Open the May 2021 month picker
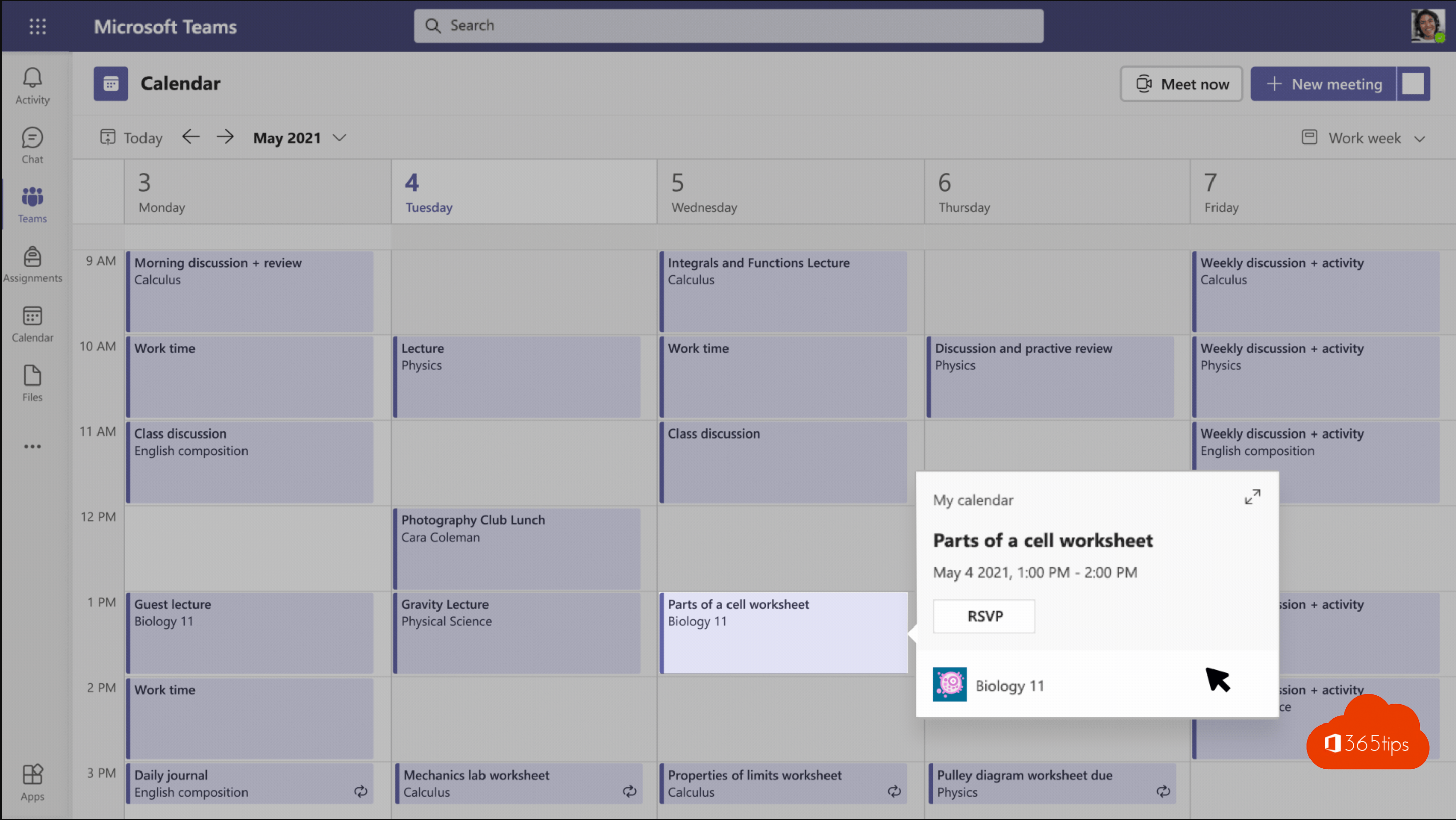1456x820 pixels. point(299,138)
